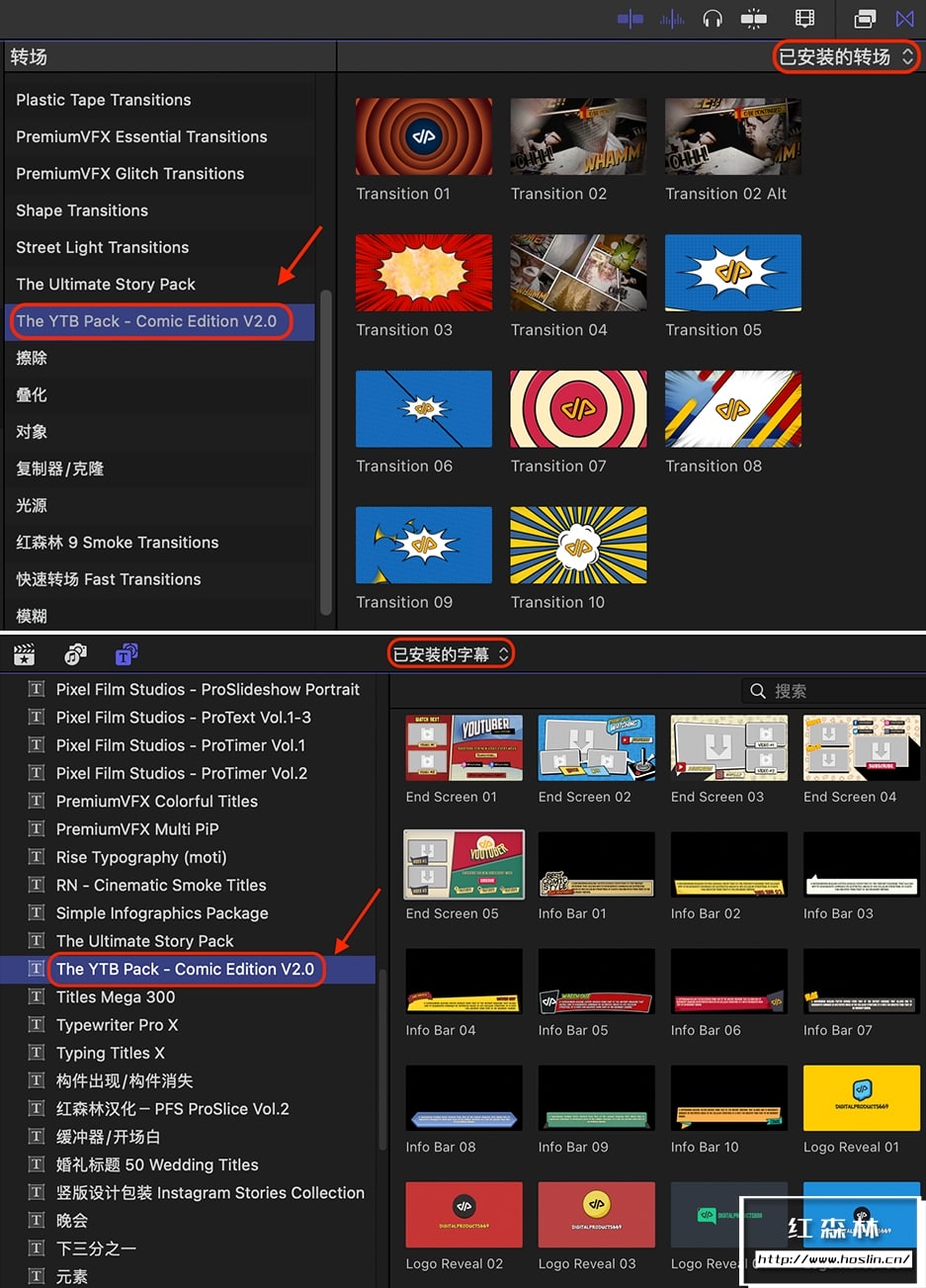Open 快速转场 Fast Transitions category
The width and height of the screenshot is (926, 1288).
(x=109, y=579)
